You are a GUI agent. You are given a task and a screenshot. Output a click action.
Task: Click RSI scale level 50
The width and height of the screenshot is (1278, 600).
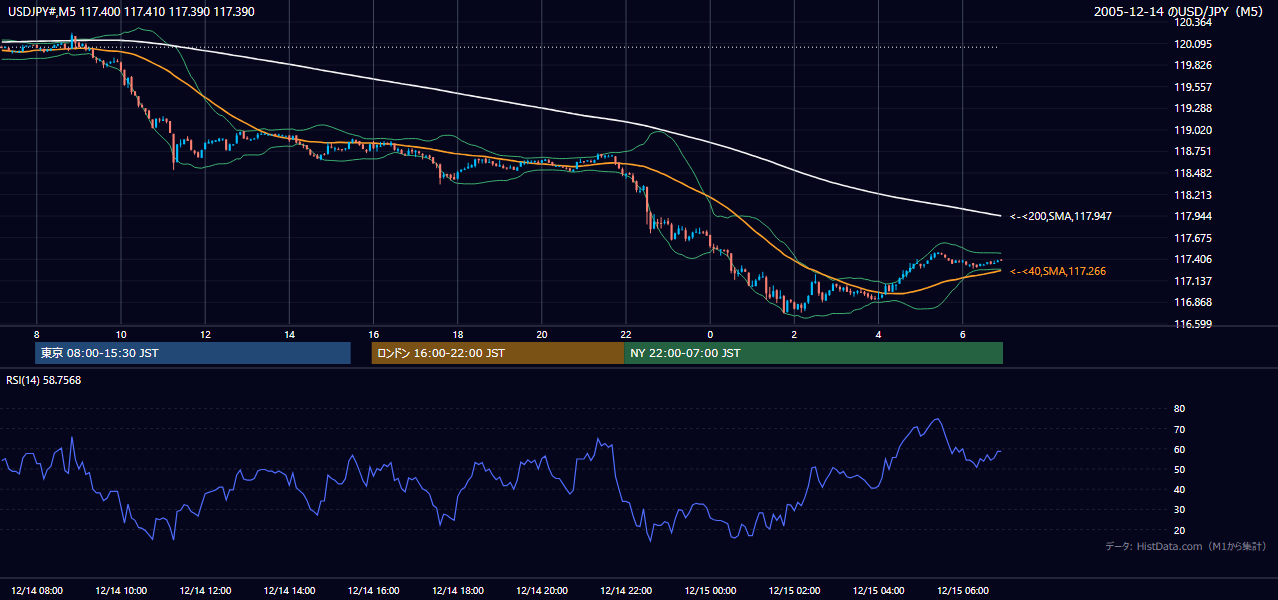[1179, 469]
